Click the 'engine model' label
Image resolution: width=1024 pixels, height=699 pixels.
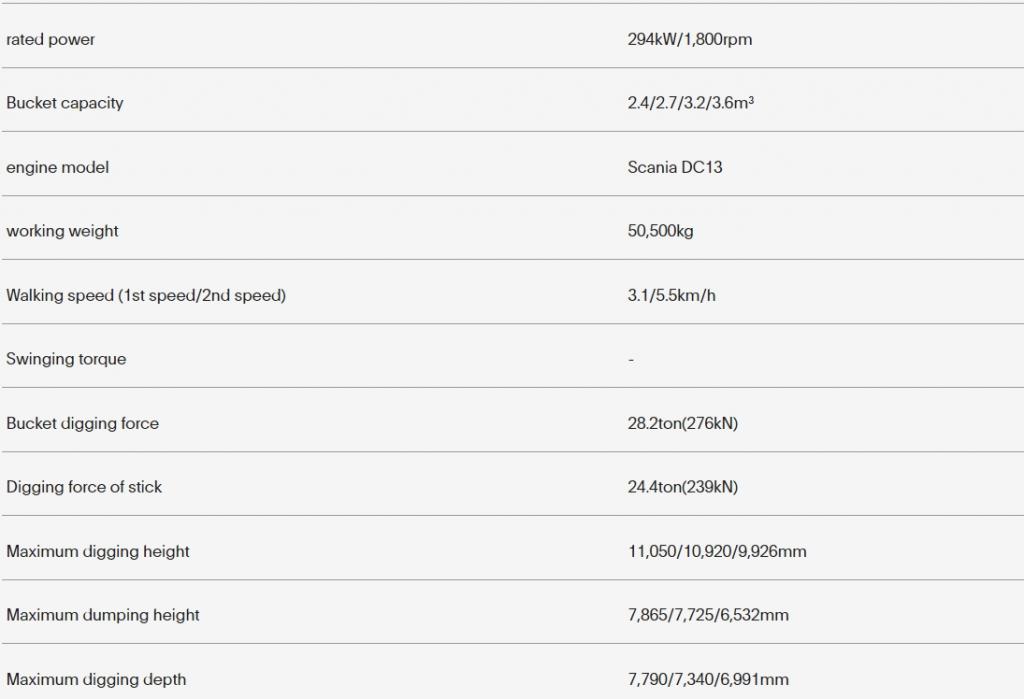57,167
